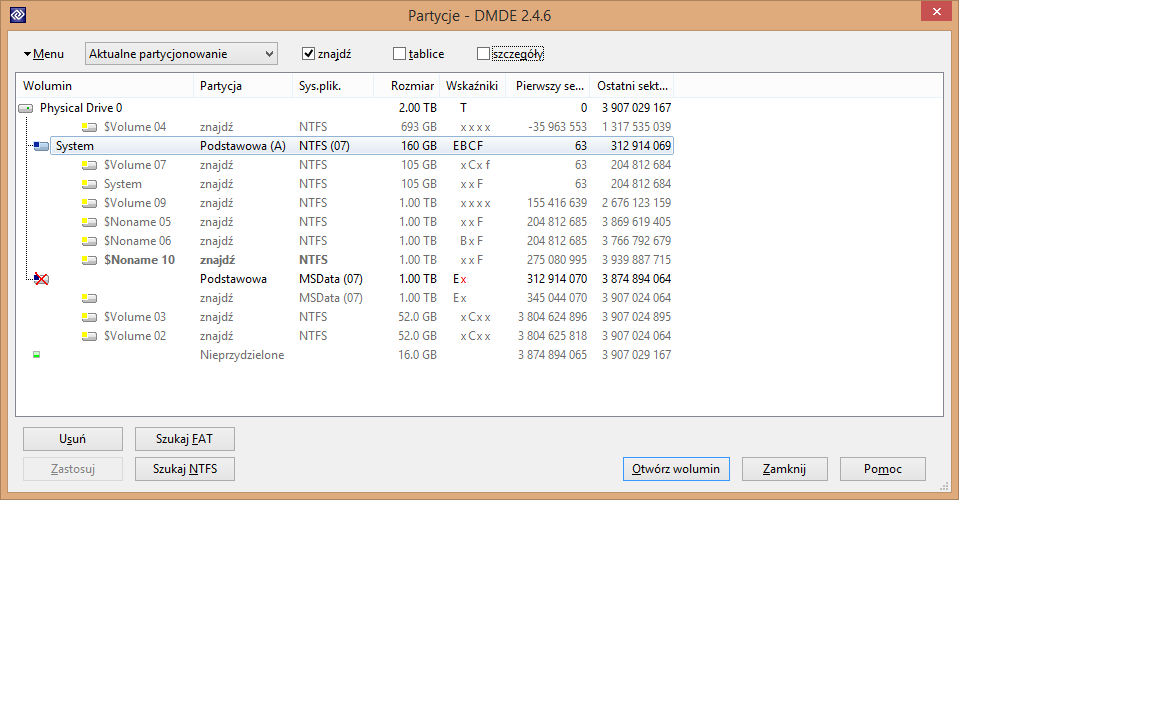Click the 'Rozmiar' column header
This screenshot has height=720, width=1152.
[x=406, y=86]
